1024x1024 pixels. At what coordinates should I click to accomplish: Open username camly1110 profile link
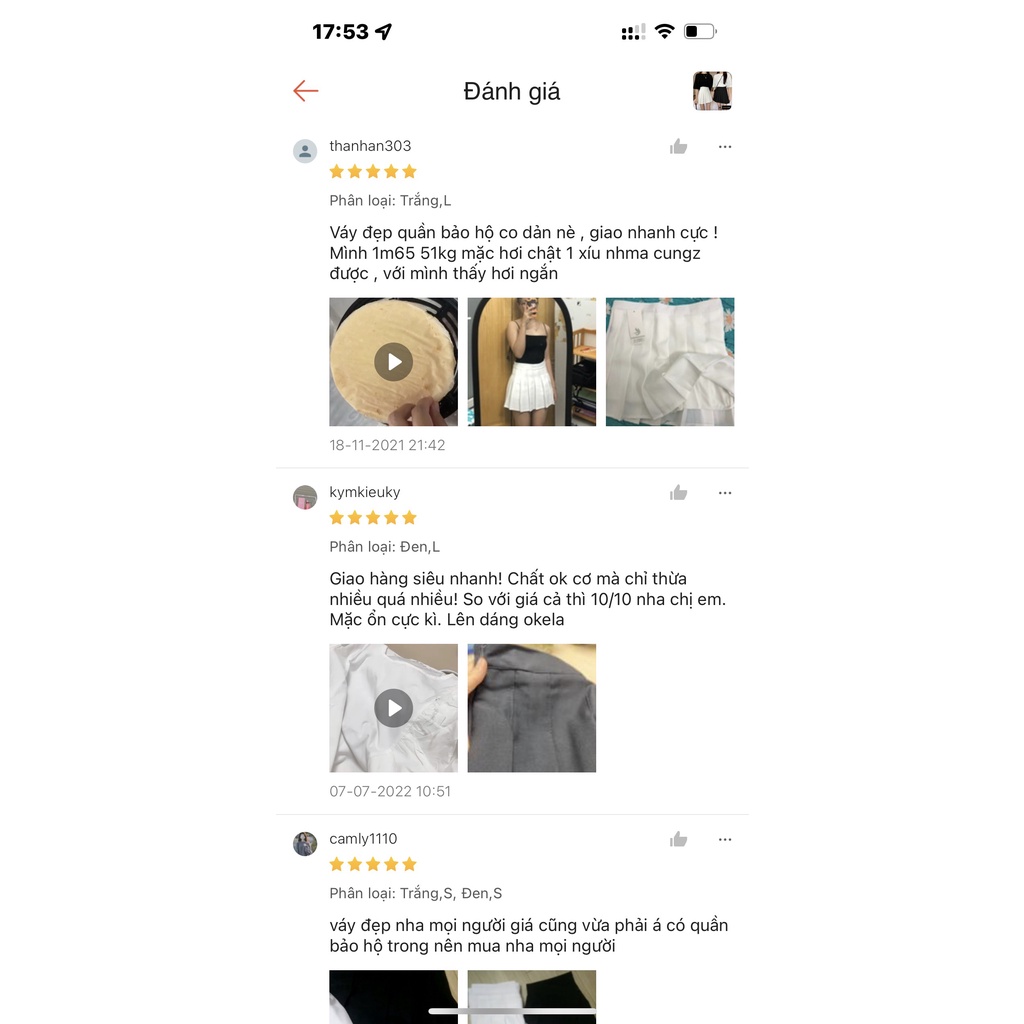click(363, 839)
